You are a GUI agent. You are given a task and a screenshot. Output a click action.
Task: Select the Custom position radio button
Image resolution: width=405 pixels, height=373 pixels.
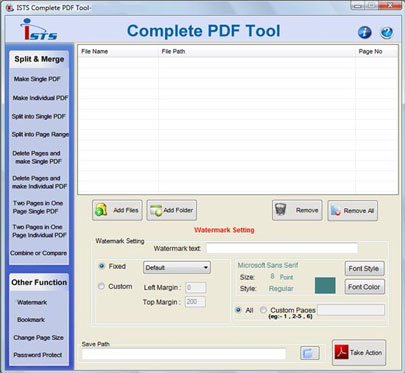coord(101,286)
